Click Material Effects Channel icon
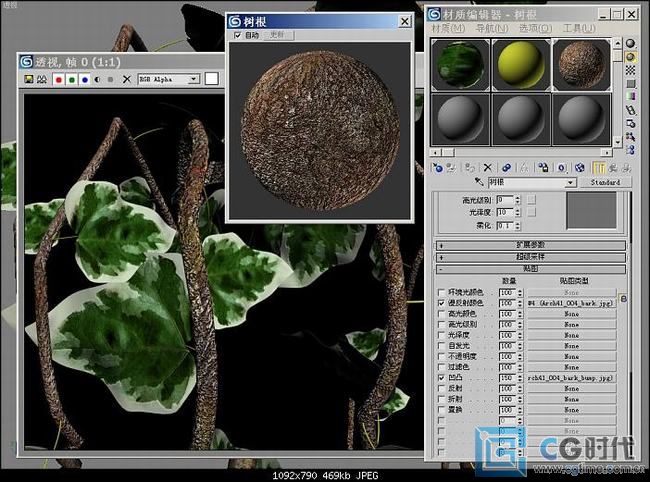The height and width of the screenshot is (482, 650). [x=561, y=167]
